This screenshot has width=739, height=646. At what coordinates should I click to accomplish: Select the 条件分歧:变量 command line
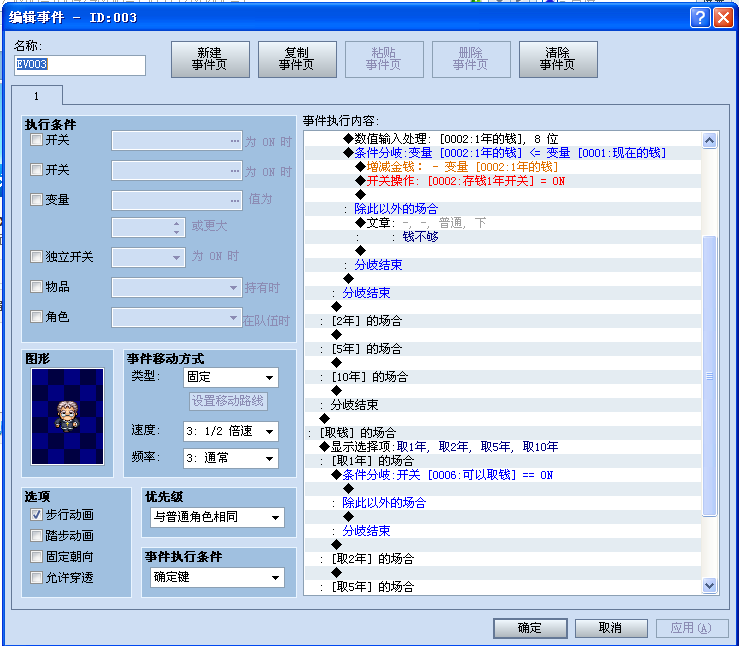pos(502,153)
